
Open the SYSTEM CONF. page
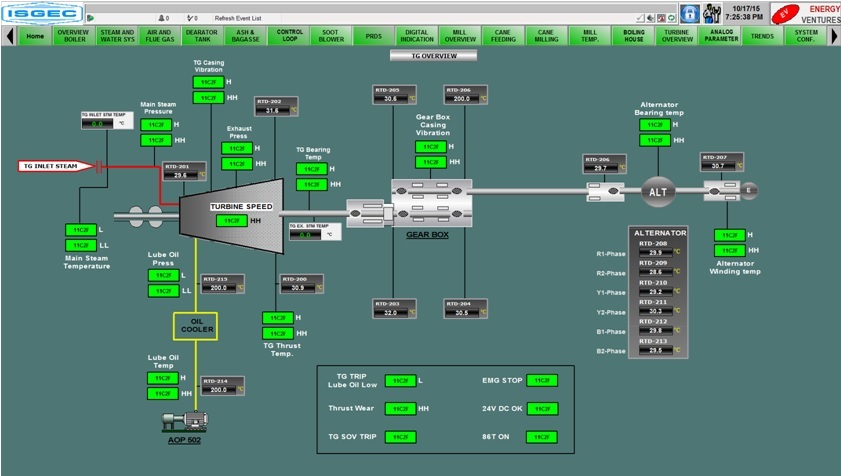pos(806,36)
